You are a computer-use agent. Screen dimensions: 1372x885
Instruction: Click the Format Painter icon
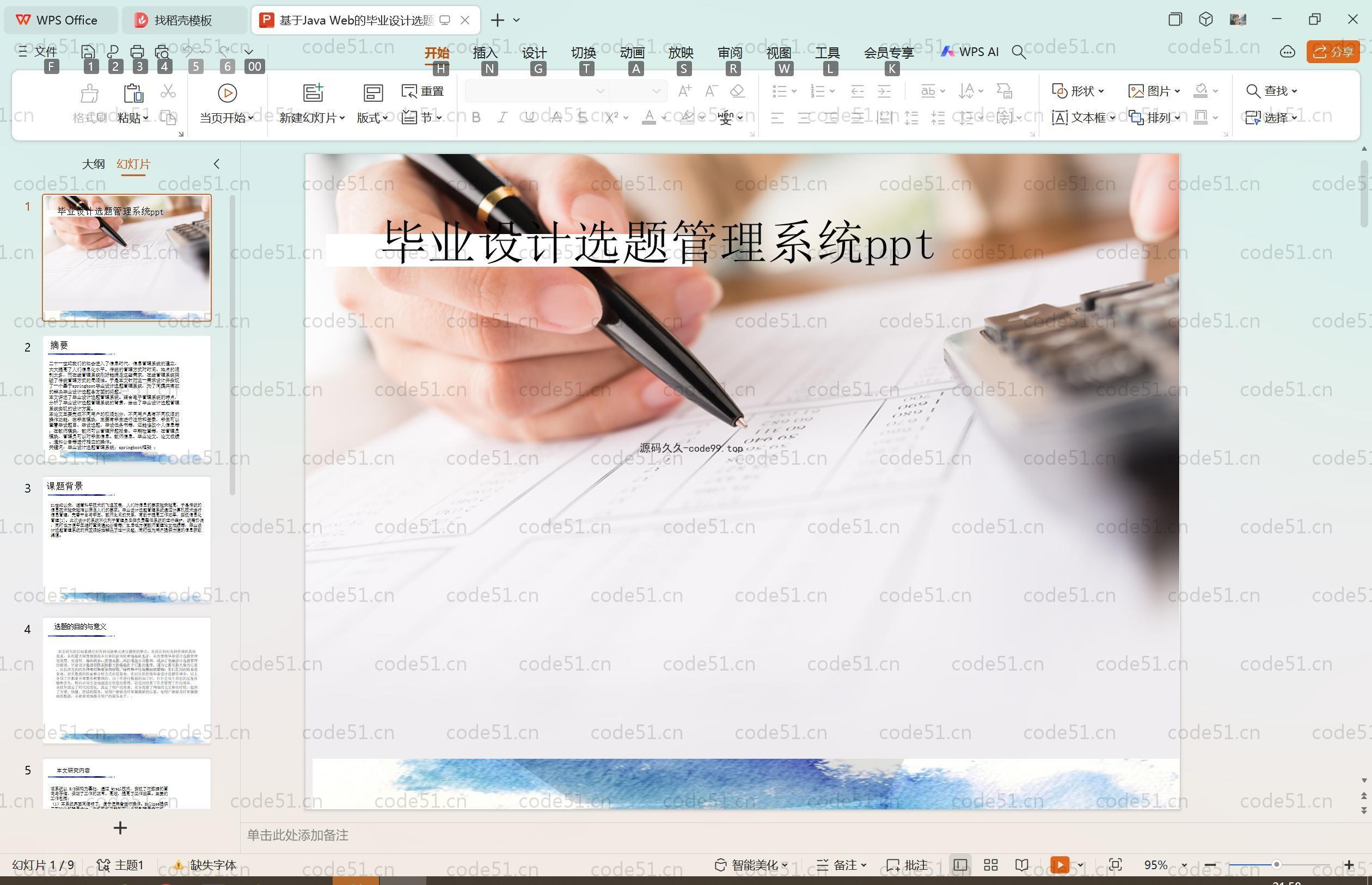coord(90,93)
